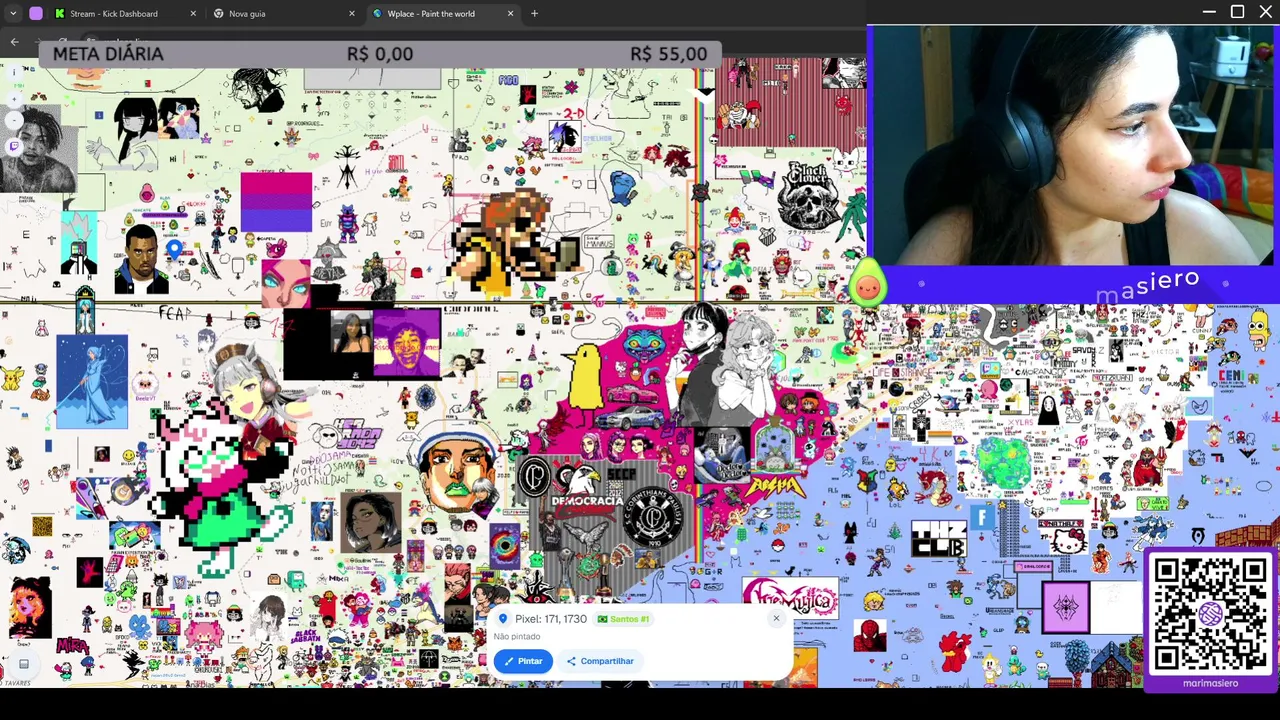Image resolution: width=1280 pixels, height=720 pixels.
Task: Open the Twitch icon button on map
Action: [14, 146]
